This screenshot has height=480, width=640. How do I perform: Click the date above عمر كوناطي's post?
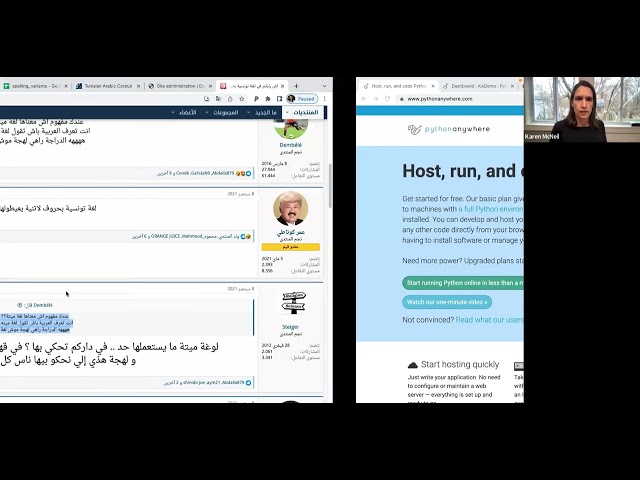pyautogui.click(x=241, y=194)
